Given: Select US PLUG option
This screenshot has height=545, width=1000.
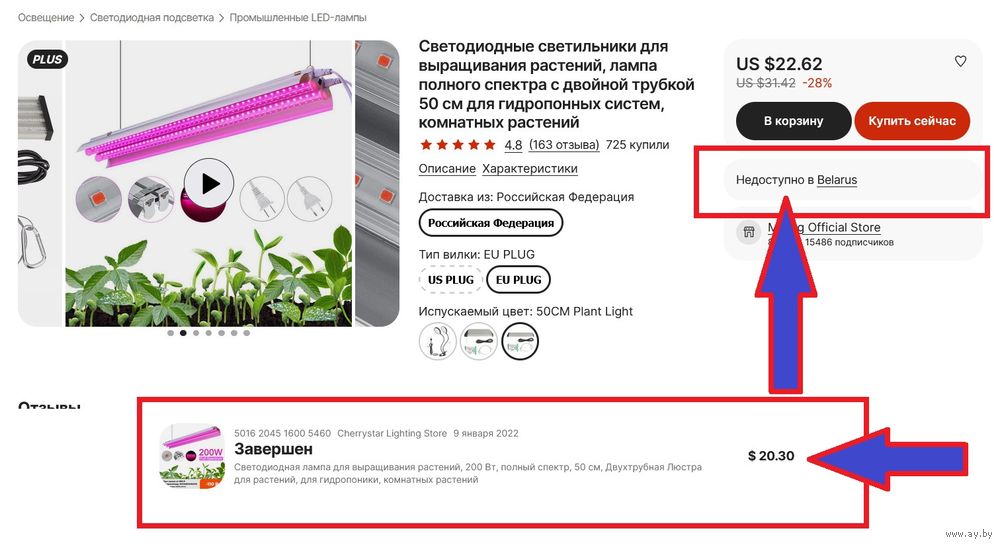Looking at the screenshot, I should pos(450,280).
